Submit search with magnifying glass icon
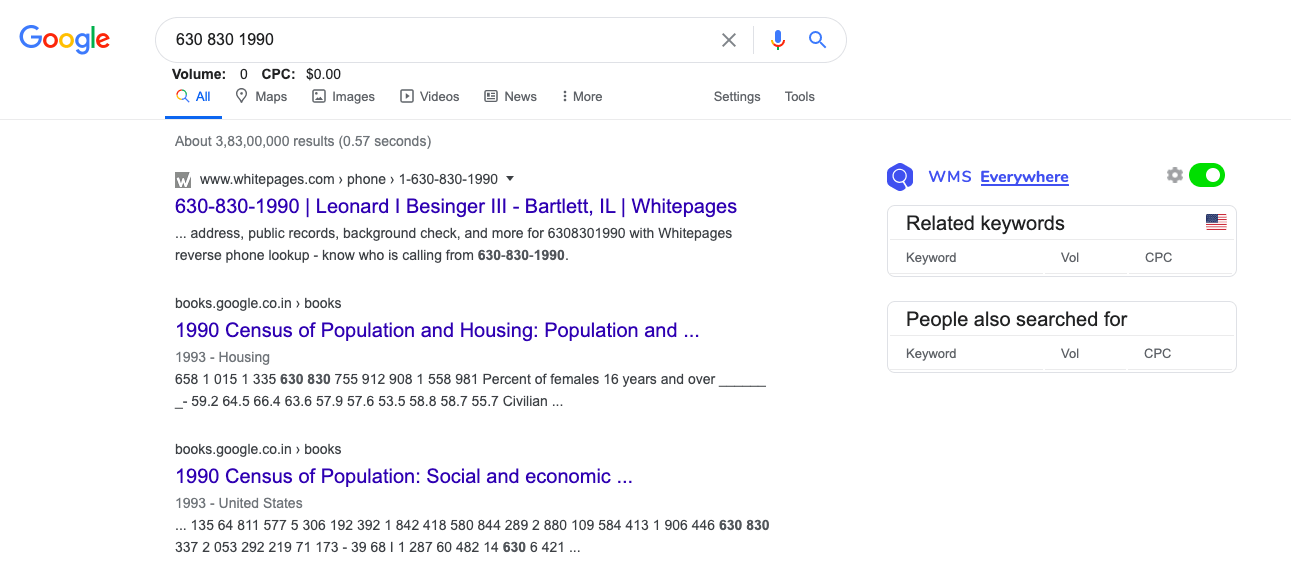The width and height of the screenshot is (1291, 569). [x=817, y=40]
